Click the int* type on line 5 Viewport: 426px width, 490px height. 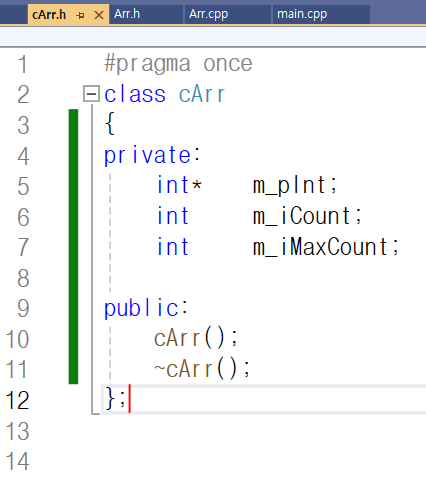(x=179, y=185)
